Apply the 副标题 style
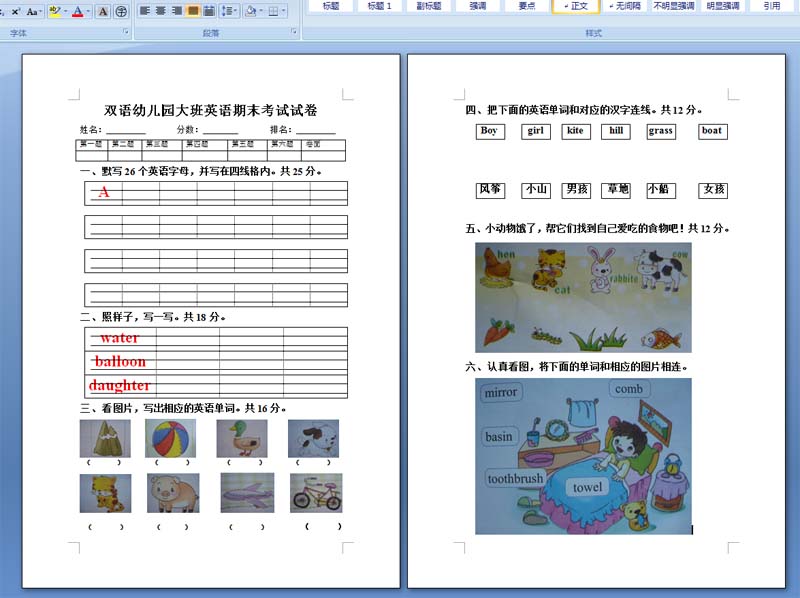Screen dimensions: 800x598 pyautogui.click(x=429, y=6)
